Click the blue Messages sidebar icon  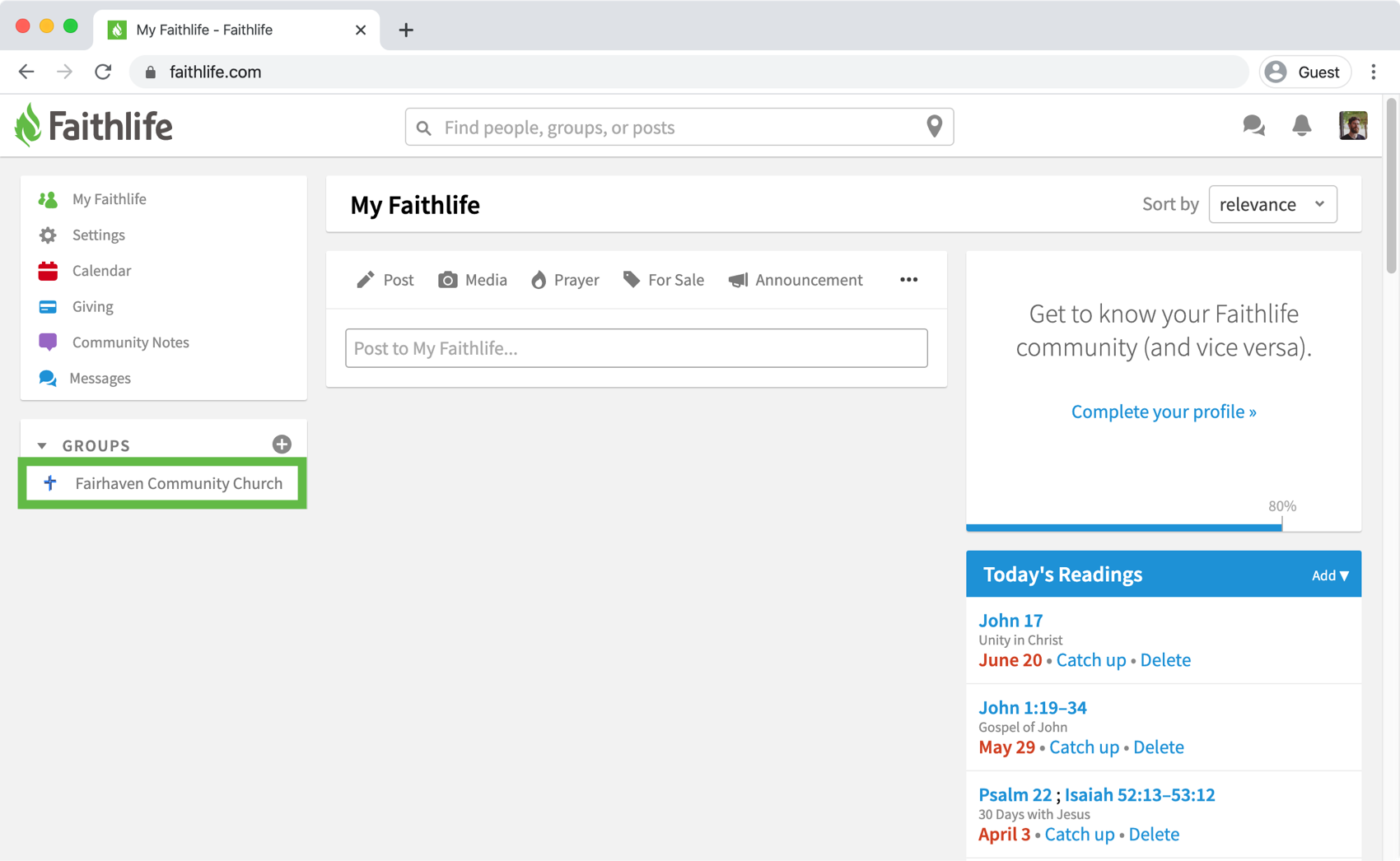click(48, 379)
